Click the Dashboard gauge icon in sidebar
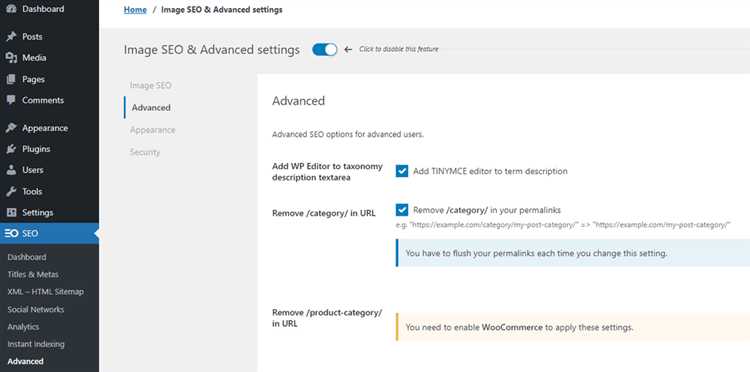The height and width of the screenshot is (372, 750). 11,9
